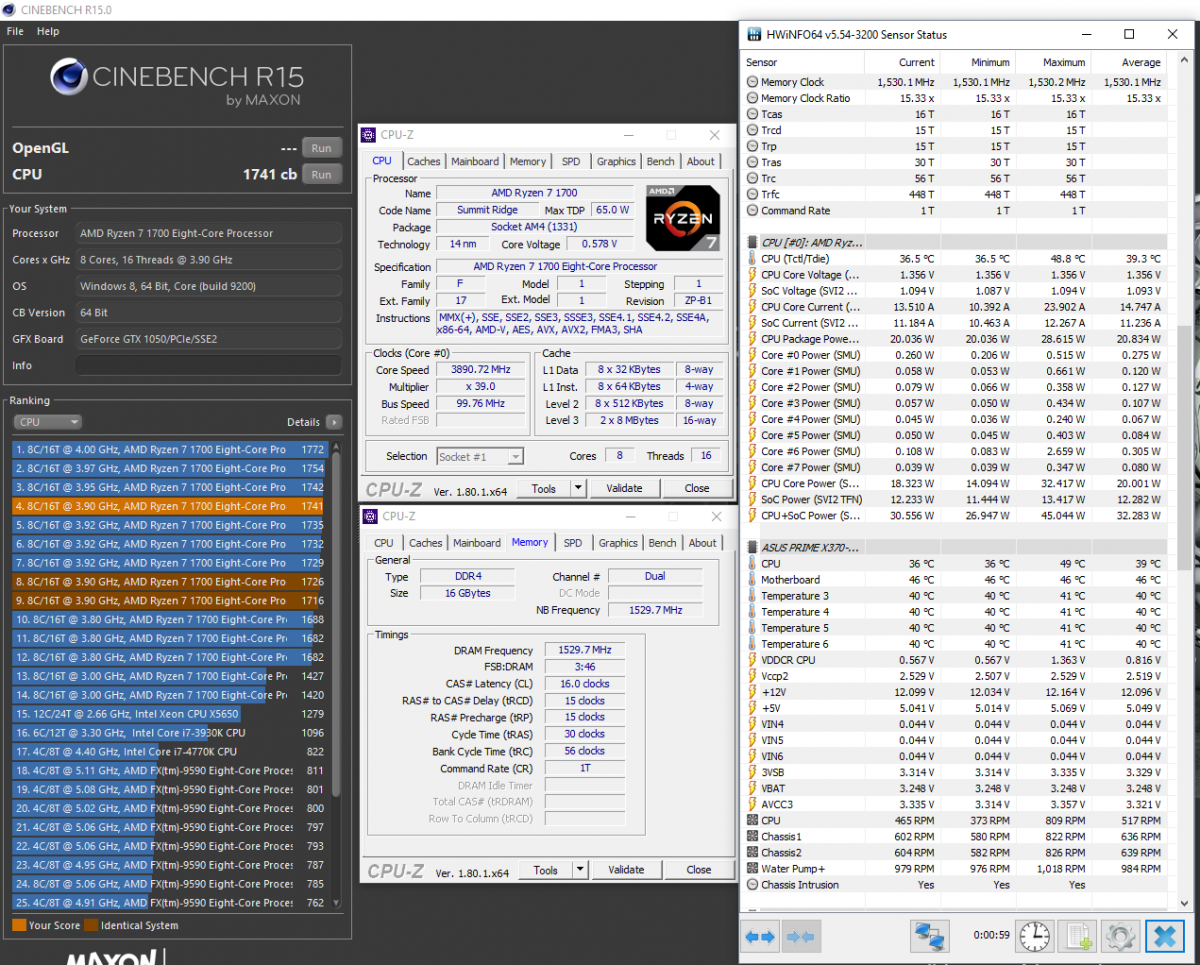The width and height of the screenshot is (1200, 965).
Task: Click the Cinebench title bar app icon
Action: pyautogui.click(x=10, y=9)
